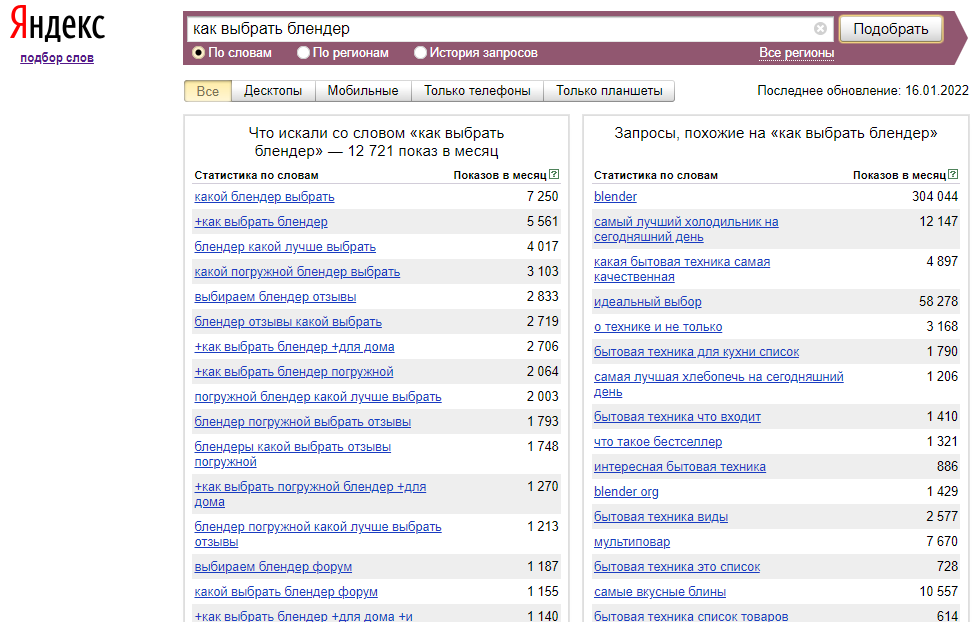980x622 pixels.
Task: Click the Последнее обновление: 16.01.2022 text
Action: pos(862,91)
